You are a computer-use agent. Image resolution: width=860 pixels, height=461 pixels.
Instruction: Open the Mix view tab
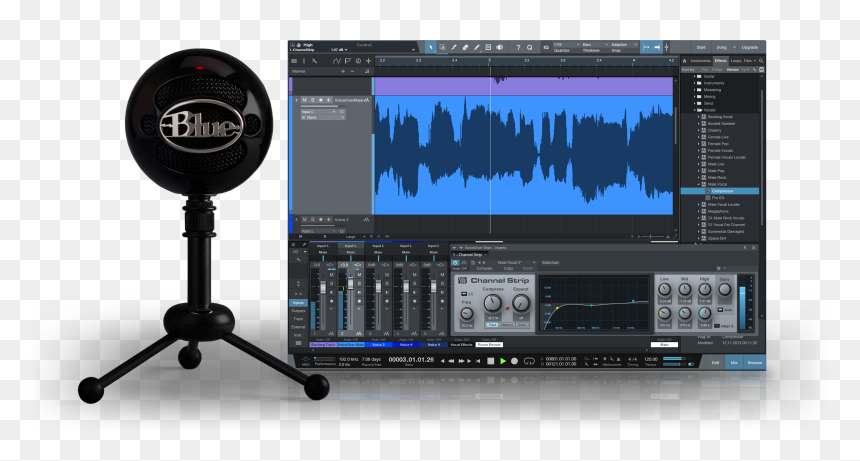734,363
